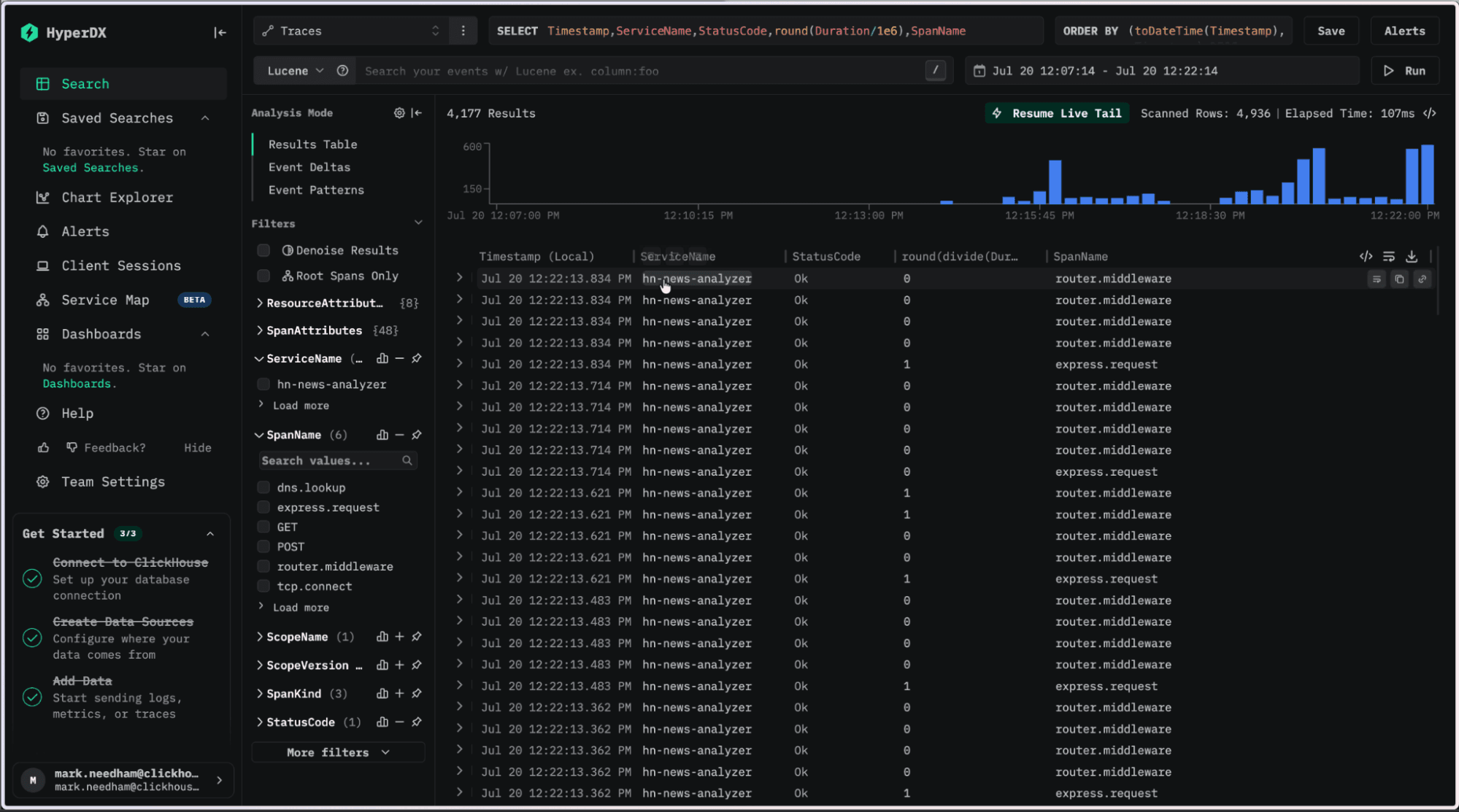Download results with table header icon
This screenshot has height=812, width=1459.
(x=1412, y=256)
